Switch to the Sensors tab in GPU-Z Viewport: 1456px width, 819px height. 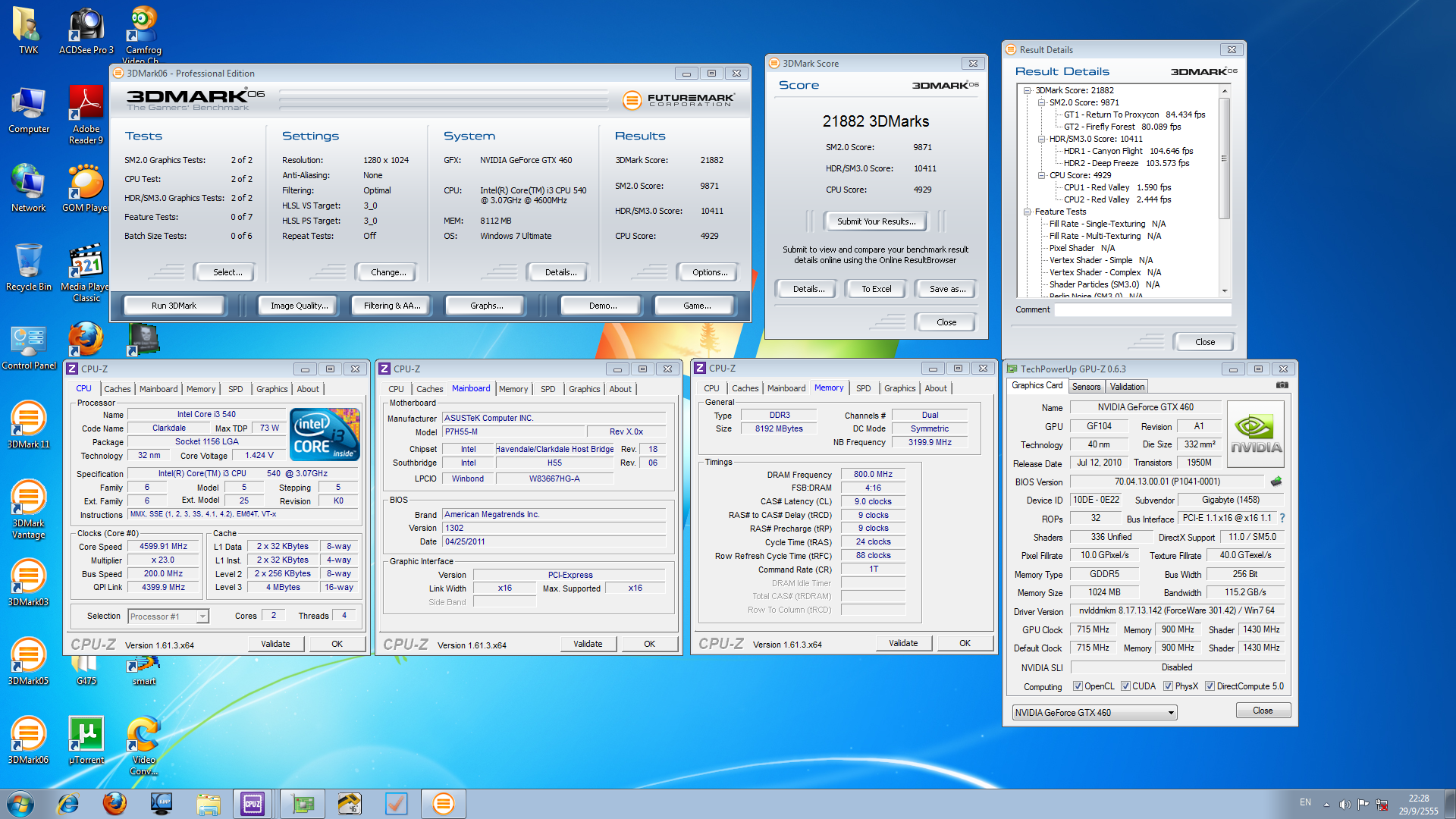pos(1086,387)
